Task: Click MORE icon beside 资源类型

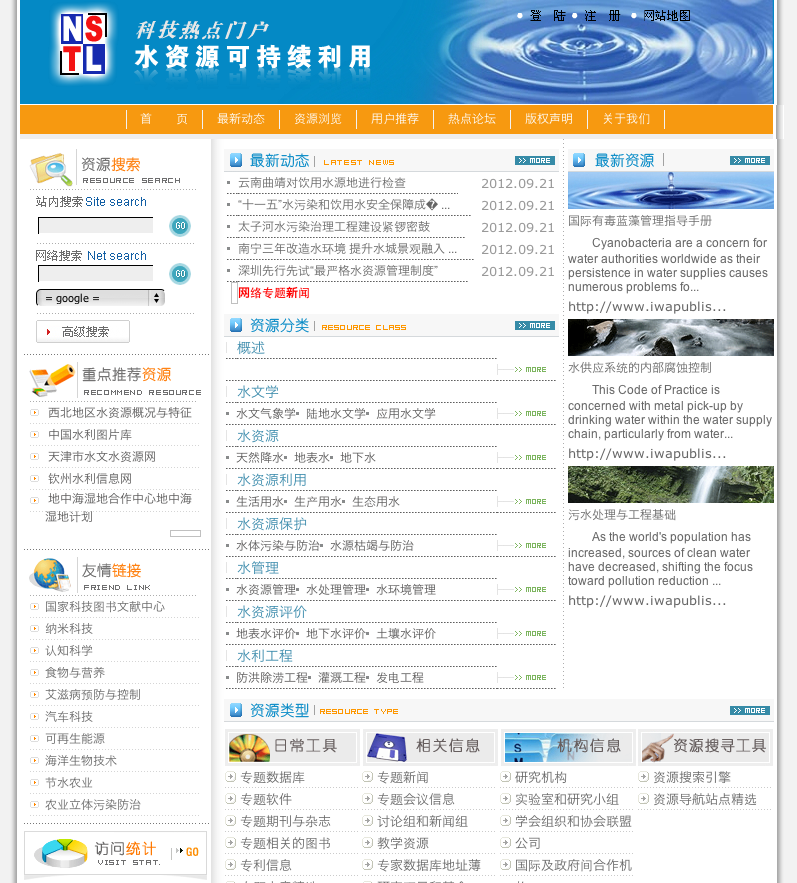Action: (x=749, y=710)
